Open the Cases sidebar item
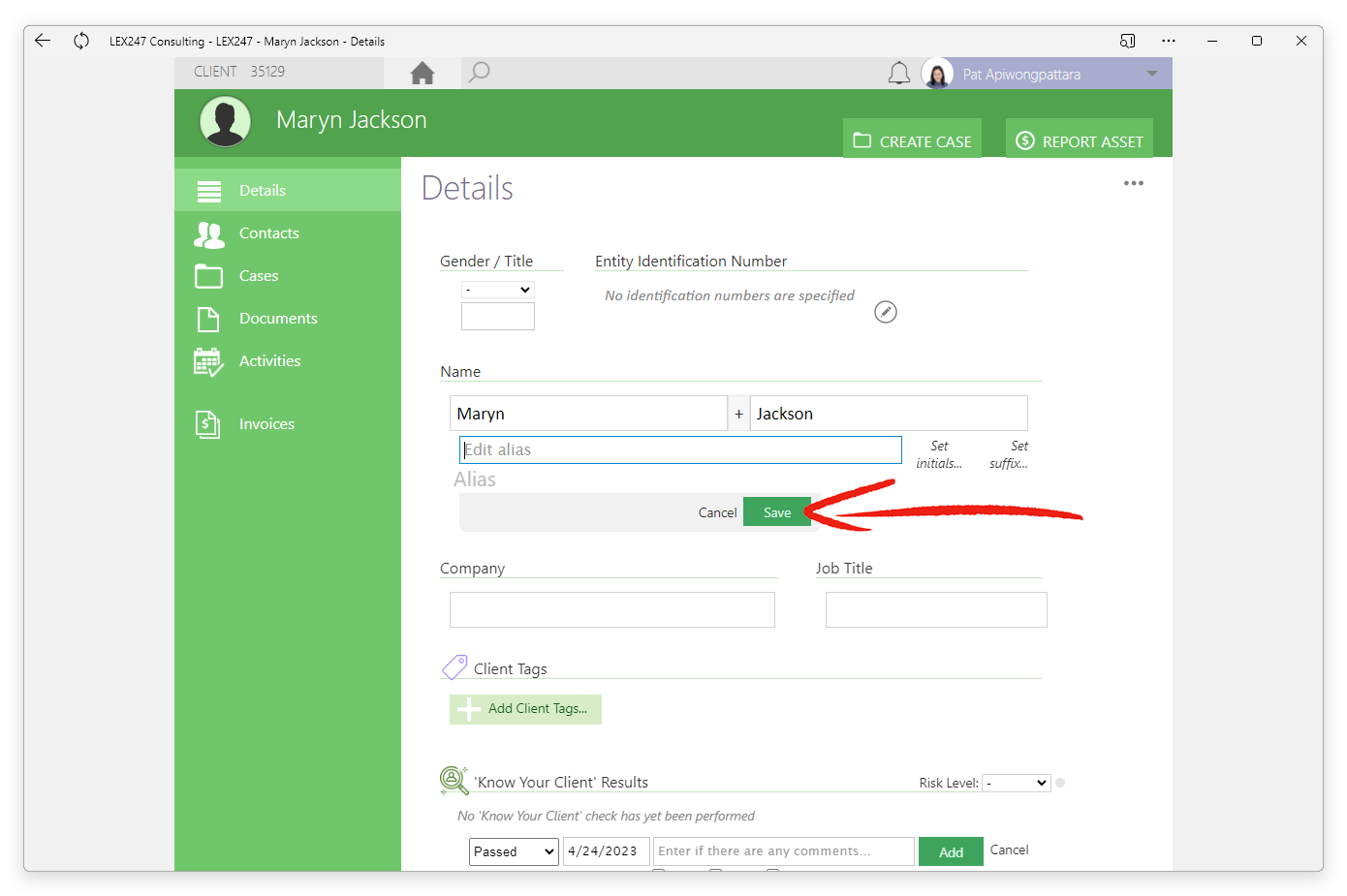 pyautogui.click(x=288, y=275)
